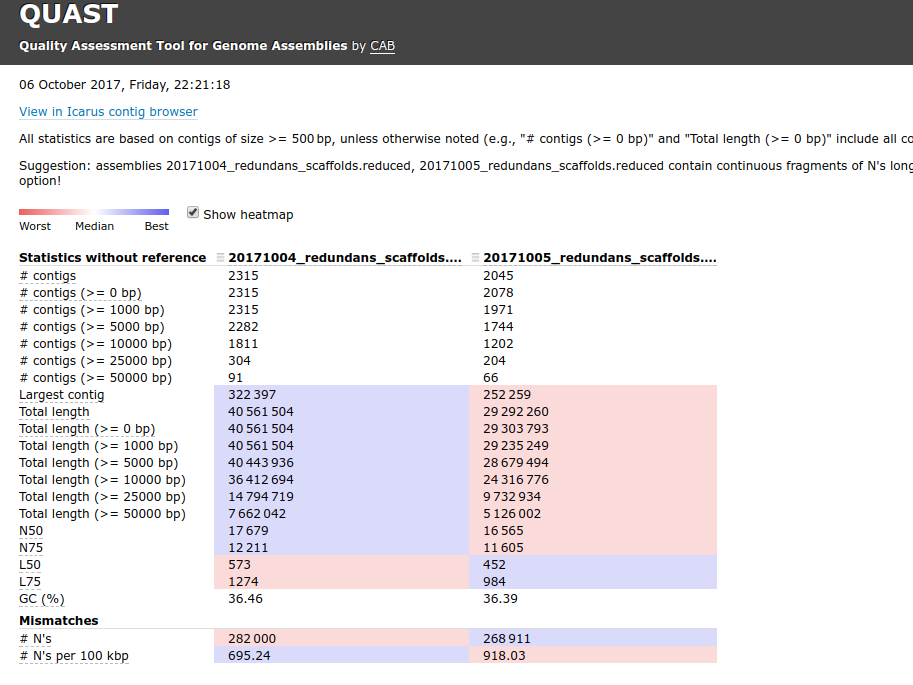Click the # N's per 100 kbp label
913x685 pixels.
[x=74, y=656]
